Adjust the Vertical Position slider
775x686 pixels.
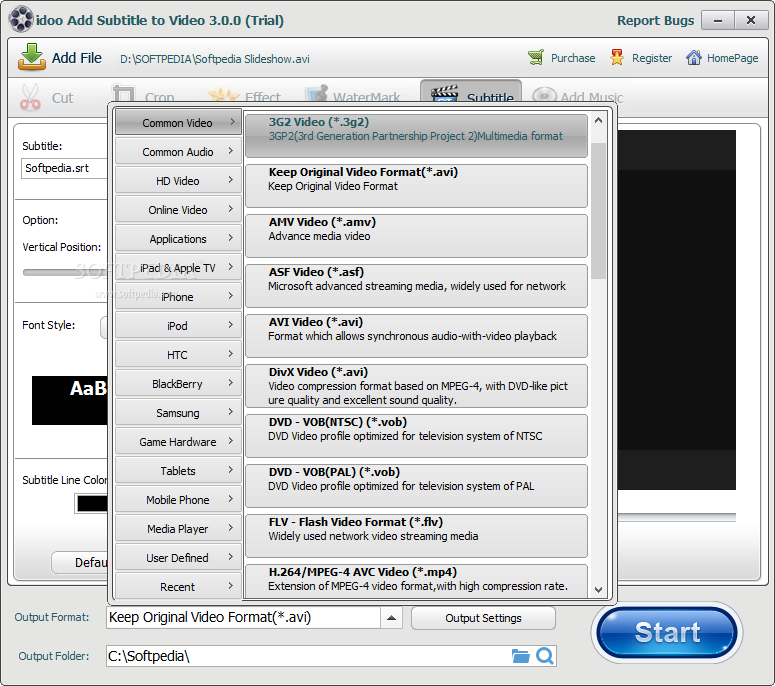(65, 272)
